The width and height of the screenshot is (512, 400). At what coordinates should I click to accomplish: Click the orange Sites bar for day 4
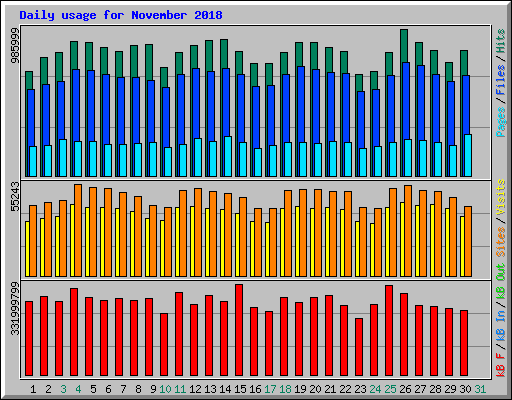[78, 230]
